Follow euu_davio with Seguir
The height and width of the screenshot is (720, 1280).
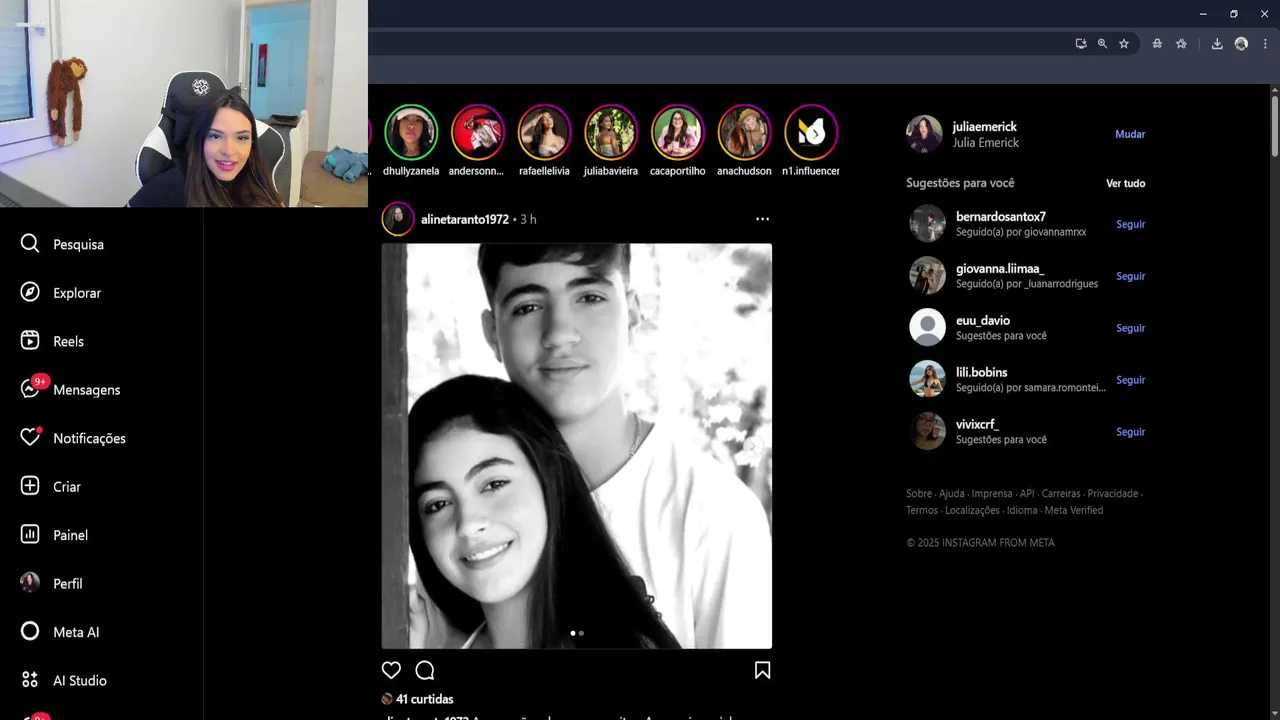(1131, 328)
